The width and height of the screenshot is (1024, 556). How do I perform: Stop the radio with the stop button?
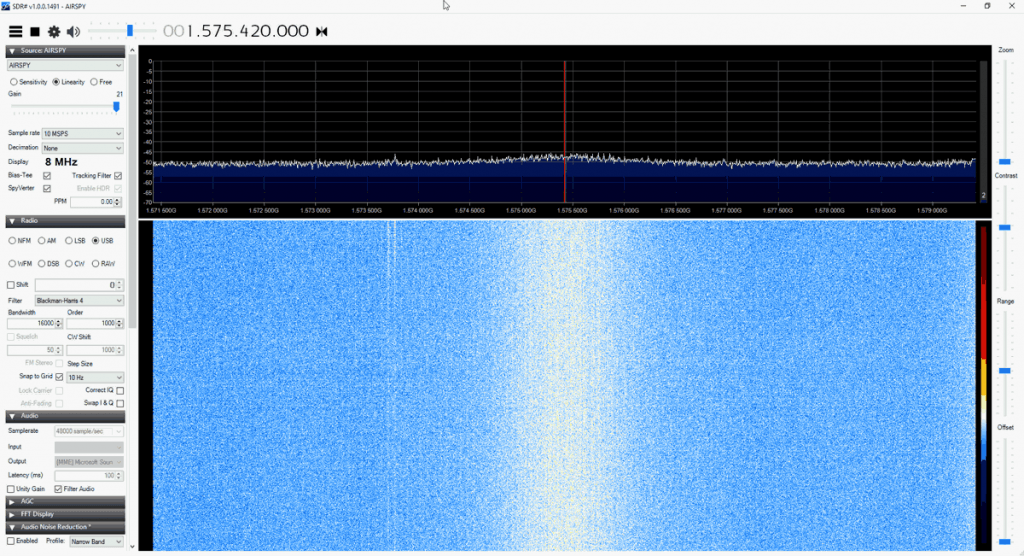[x=35, y=32]
